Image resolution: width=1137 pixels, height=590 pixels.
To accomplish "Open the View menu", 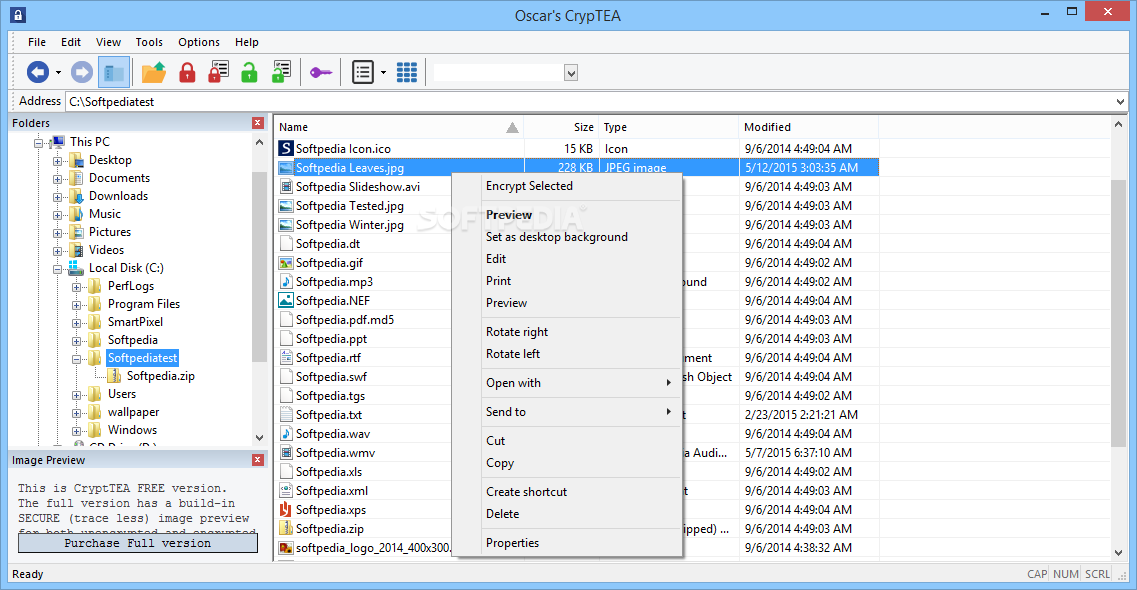I will click(x=108, y=42).
